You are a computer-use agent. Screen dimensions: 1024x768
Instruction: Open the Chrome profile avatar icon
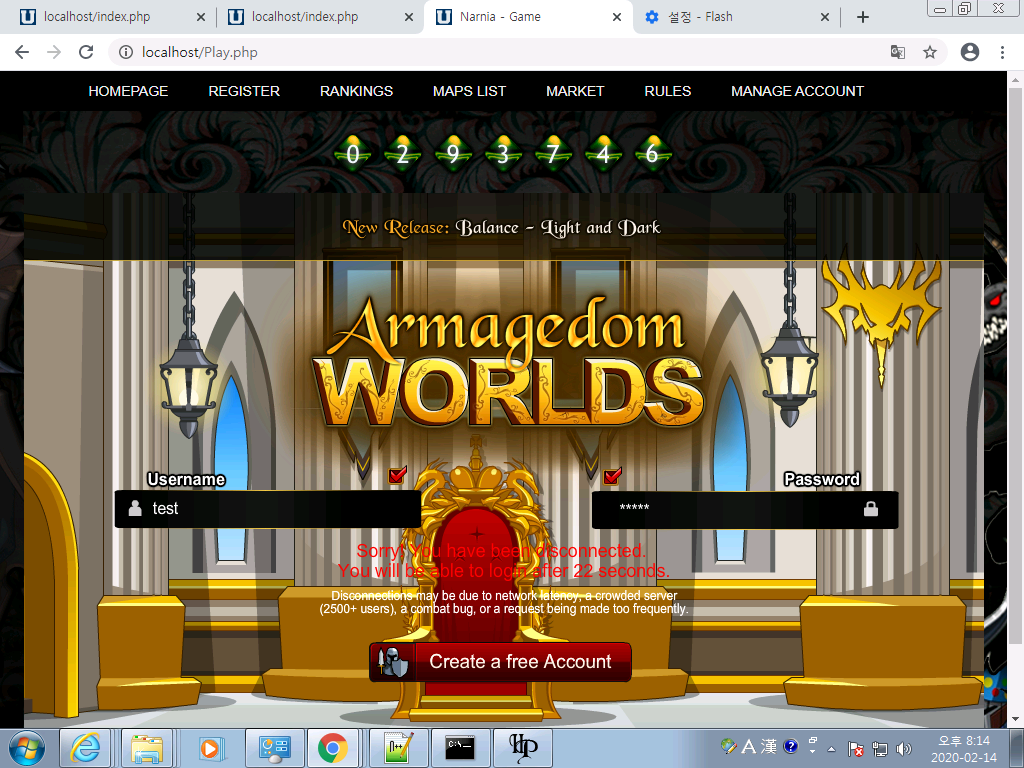[969, 52]
